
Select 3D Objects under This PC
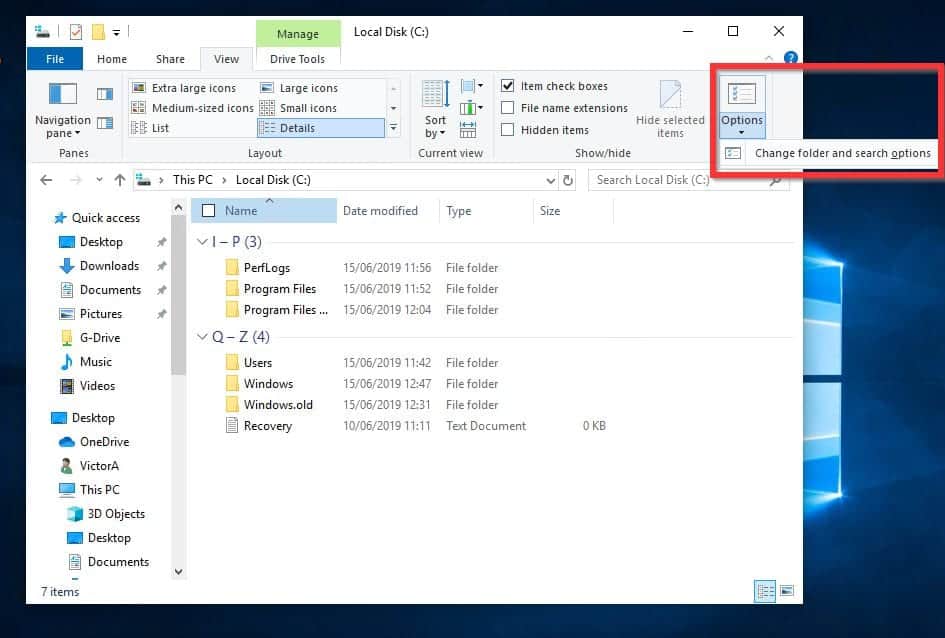(x=106, y=514)
